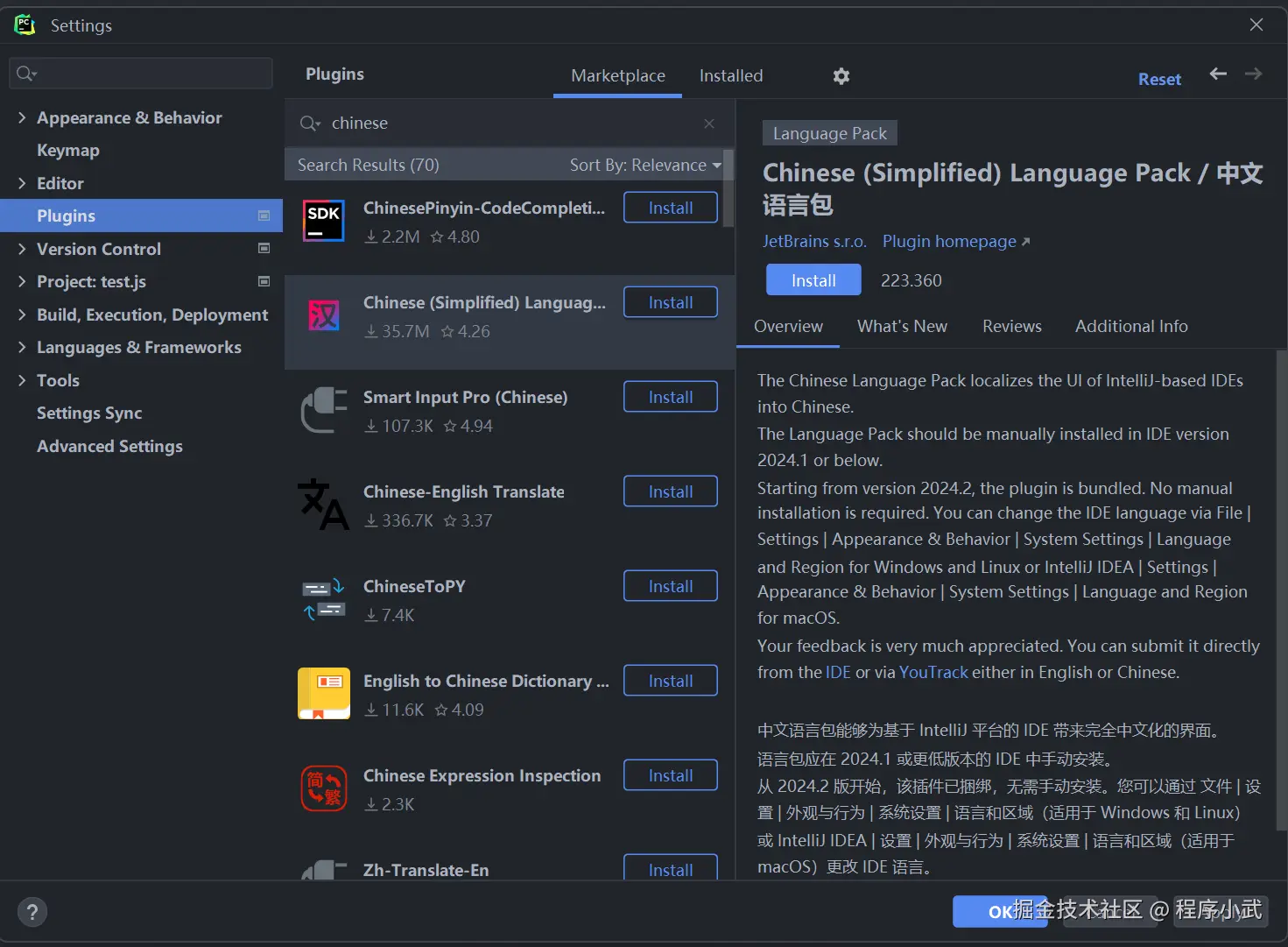This screenshot has height=947, width=1288.
Task: Clear the chinese plugin search text
Action: (x=709, y=124)
